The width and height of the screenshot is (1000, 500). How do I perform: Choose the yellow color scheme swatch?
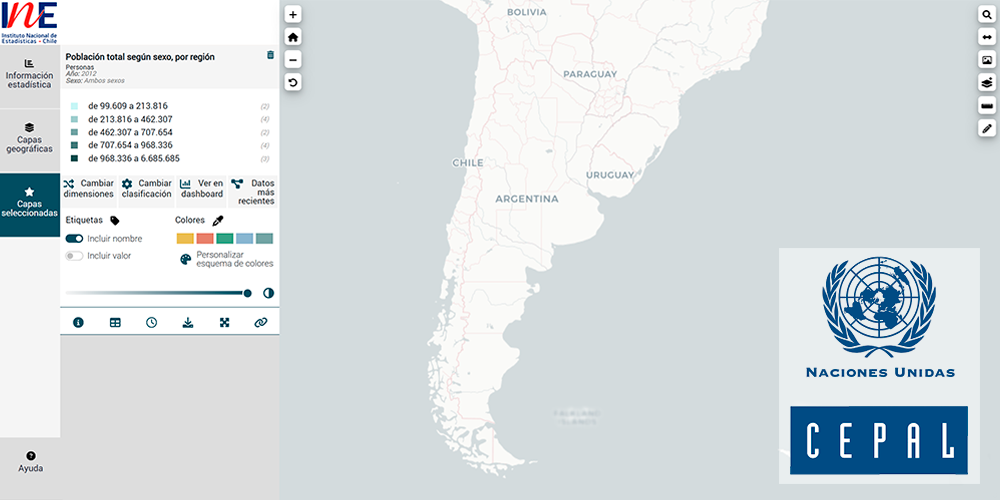point(185,239)
